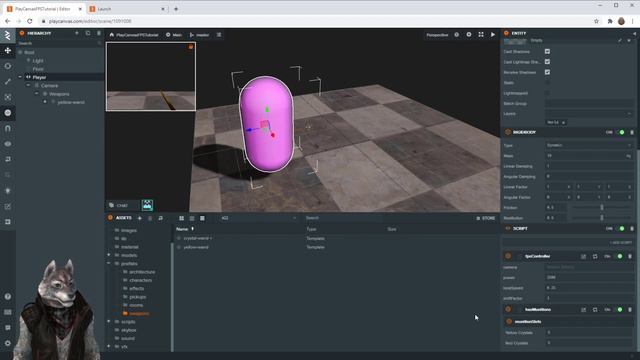Toggle the World/Local space icon
This screenshot has height=360, width=640.
click(8, 113)
